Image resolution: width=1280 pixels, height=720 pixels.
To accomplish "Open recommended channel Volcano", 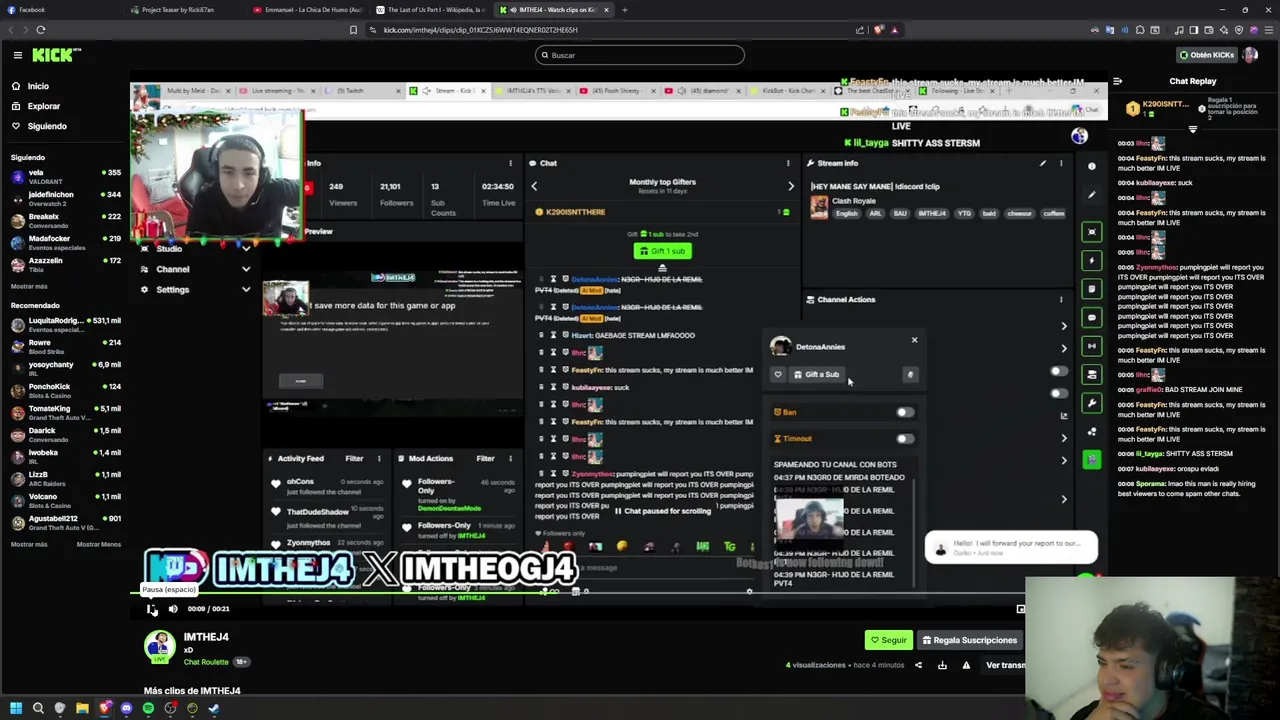I will (x=65, y=500).
